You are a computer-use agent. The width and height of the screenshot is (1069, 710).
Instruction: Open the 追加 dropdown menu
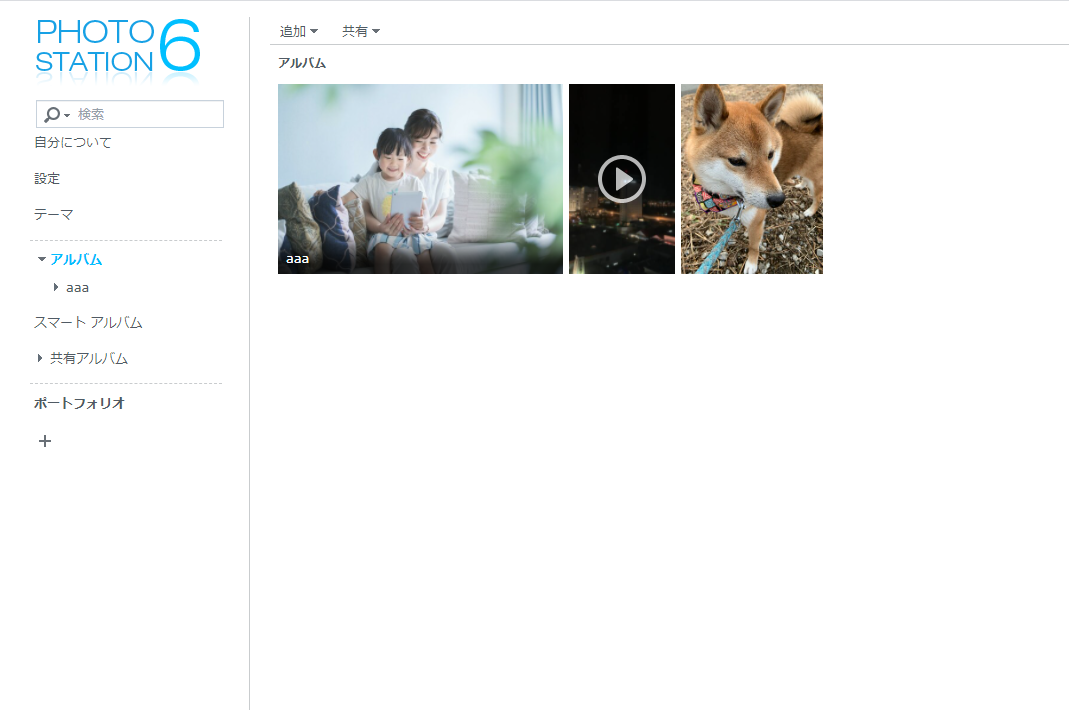coord(299,31)
